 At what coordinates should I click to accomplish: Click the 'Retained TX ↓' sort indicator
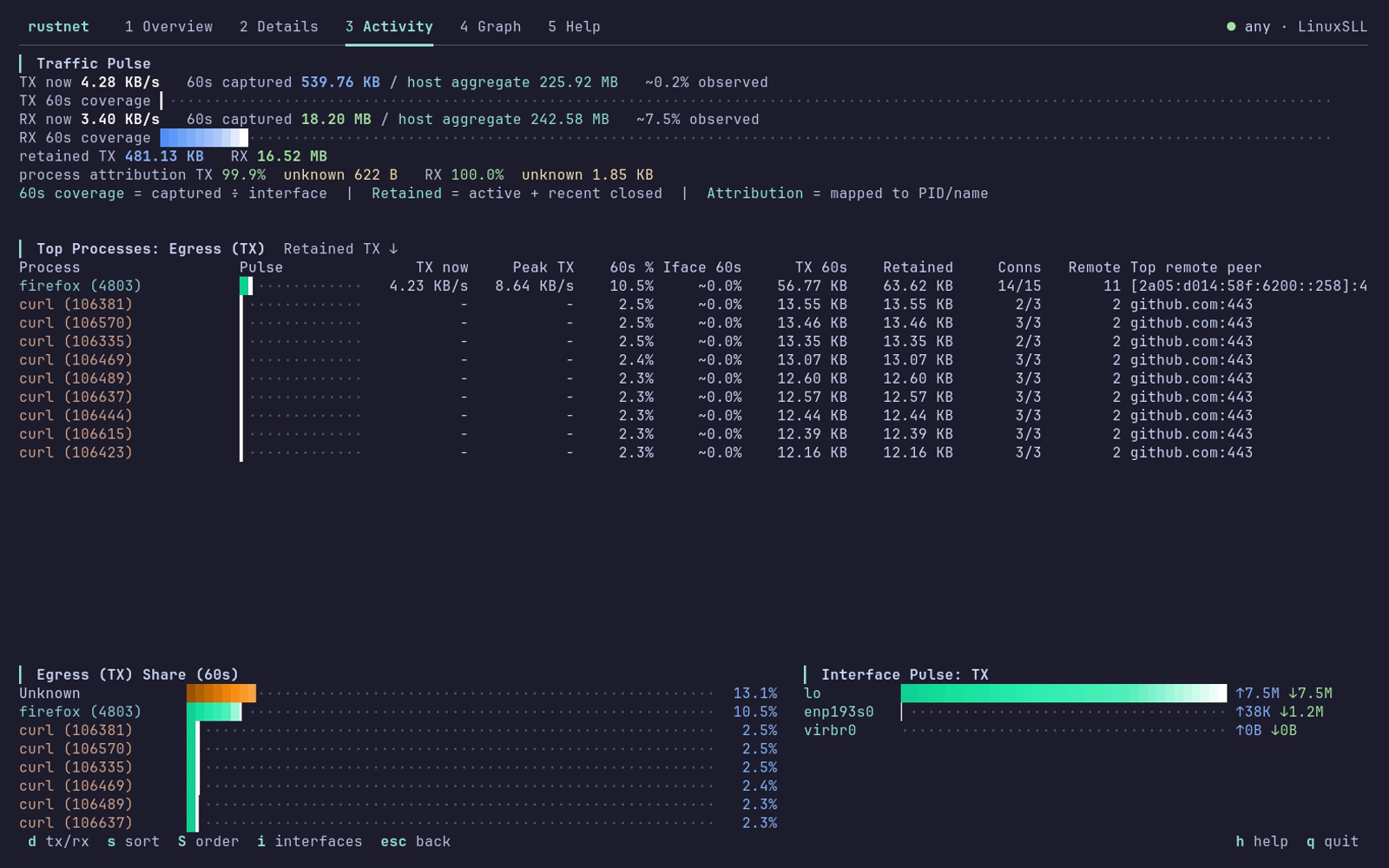pyautogui.click(x=341, y=249)
